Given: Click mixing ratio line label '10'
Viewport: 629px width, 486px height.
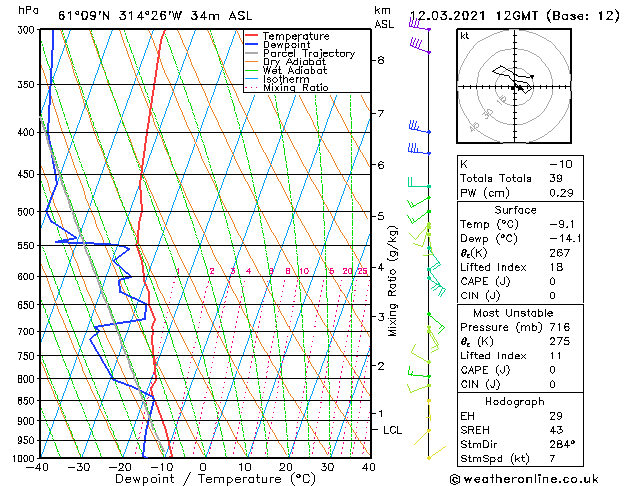Looking at the screenshot, I should coord(304,271).
